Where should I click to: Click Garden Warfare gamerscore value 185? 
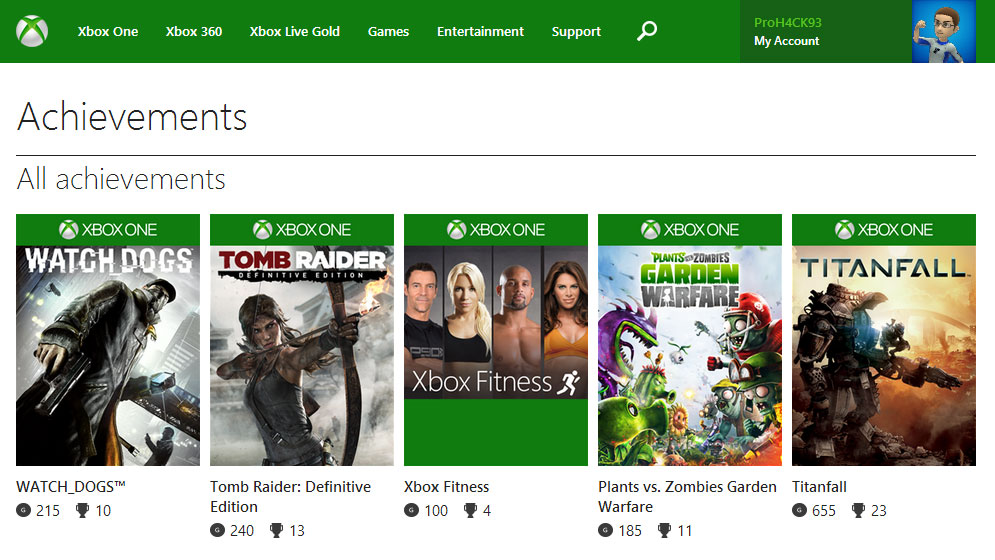pyautogui.click(x=630, y=531)
